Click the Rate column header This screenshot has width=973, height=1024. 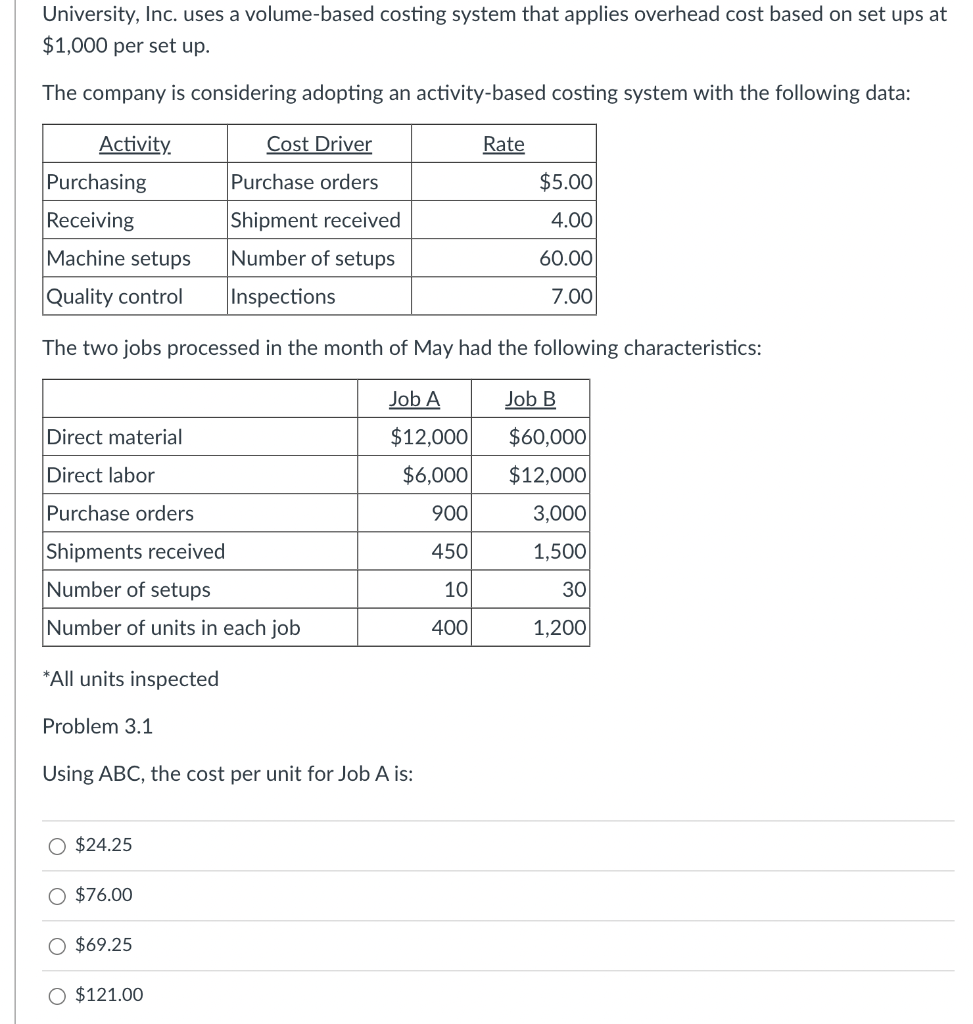(503, 143)
